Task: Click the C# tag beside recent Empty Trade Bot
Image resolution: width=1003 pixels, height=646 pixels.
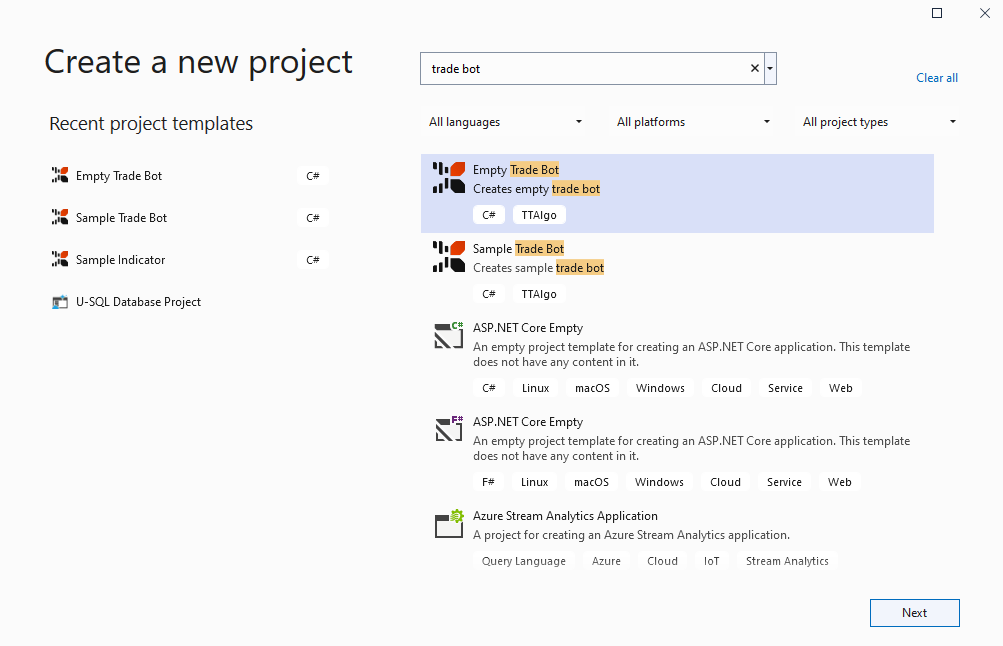Action: [313, 176]
